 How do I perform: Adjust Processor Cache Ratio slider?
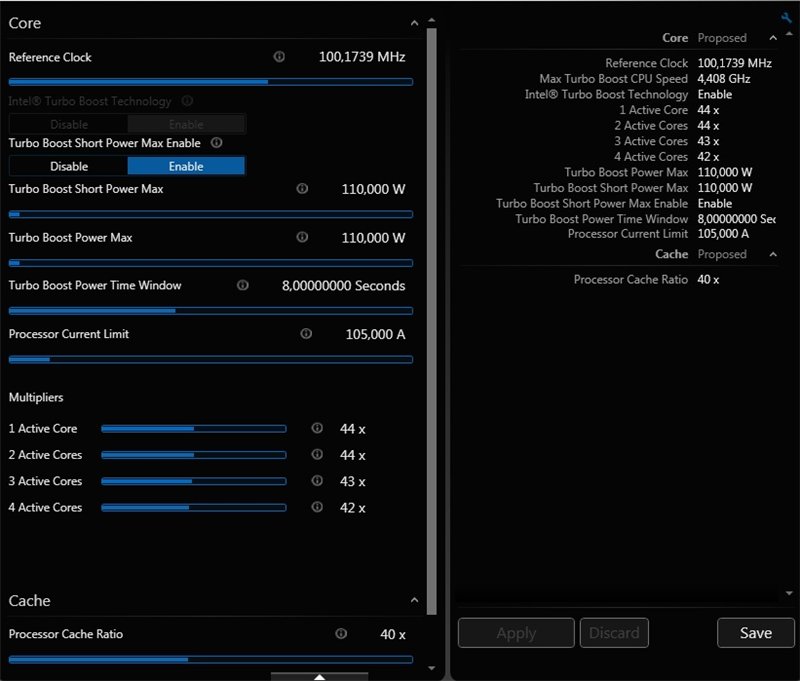(x=211, y=660)
